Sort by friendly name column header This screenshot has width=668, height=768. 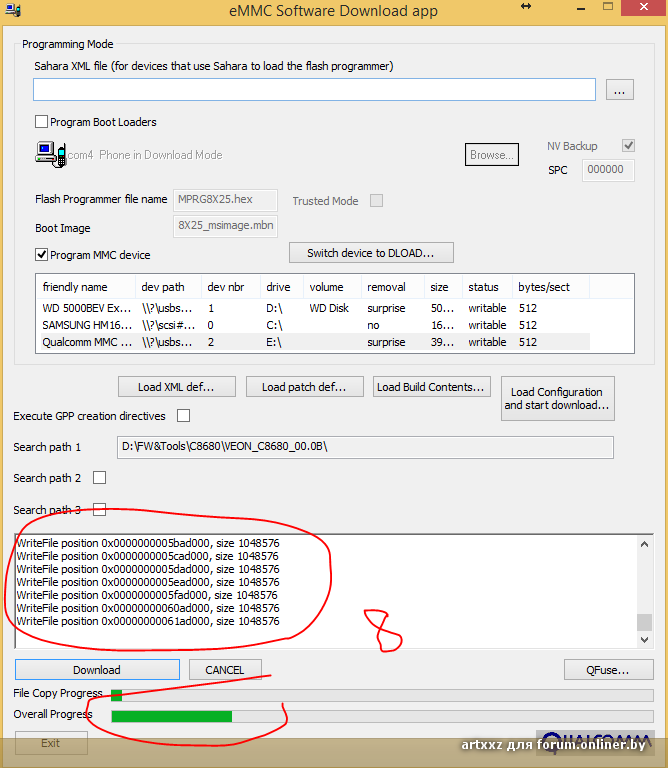tap(86, 287)
